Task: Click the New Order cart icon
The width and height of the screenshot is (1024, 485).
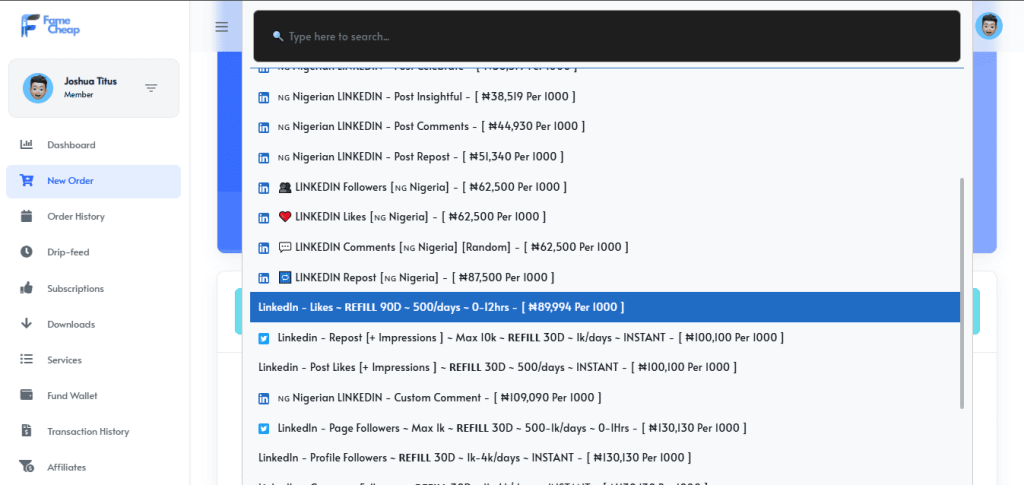Action: [x=27, y=181]
